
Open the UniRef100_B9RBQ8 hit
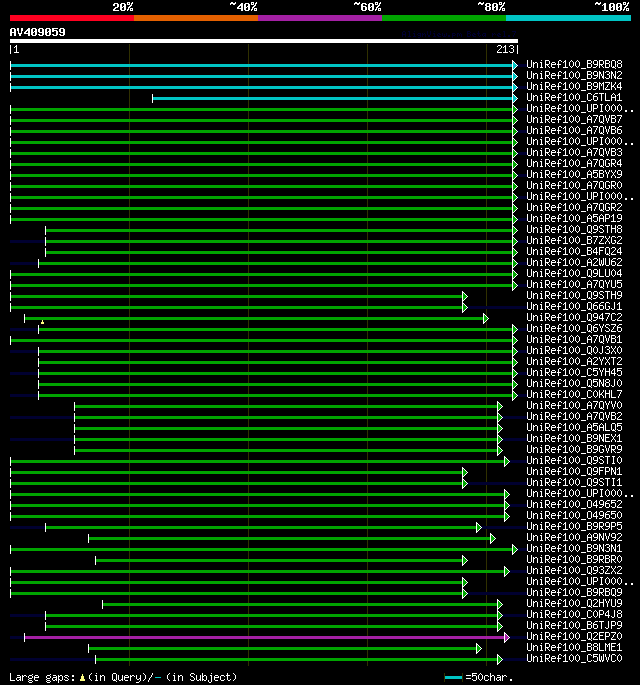574,65
